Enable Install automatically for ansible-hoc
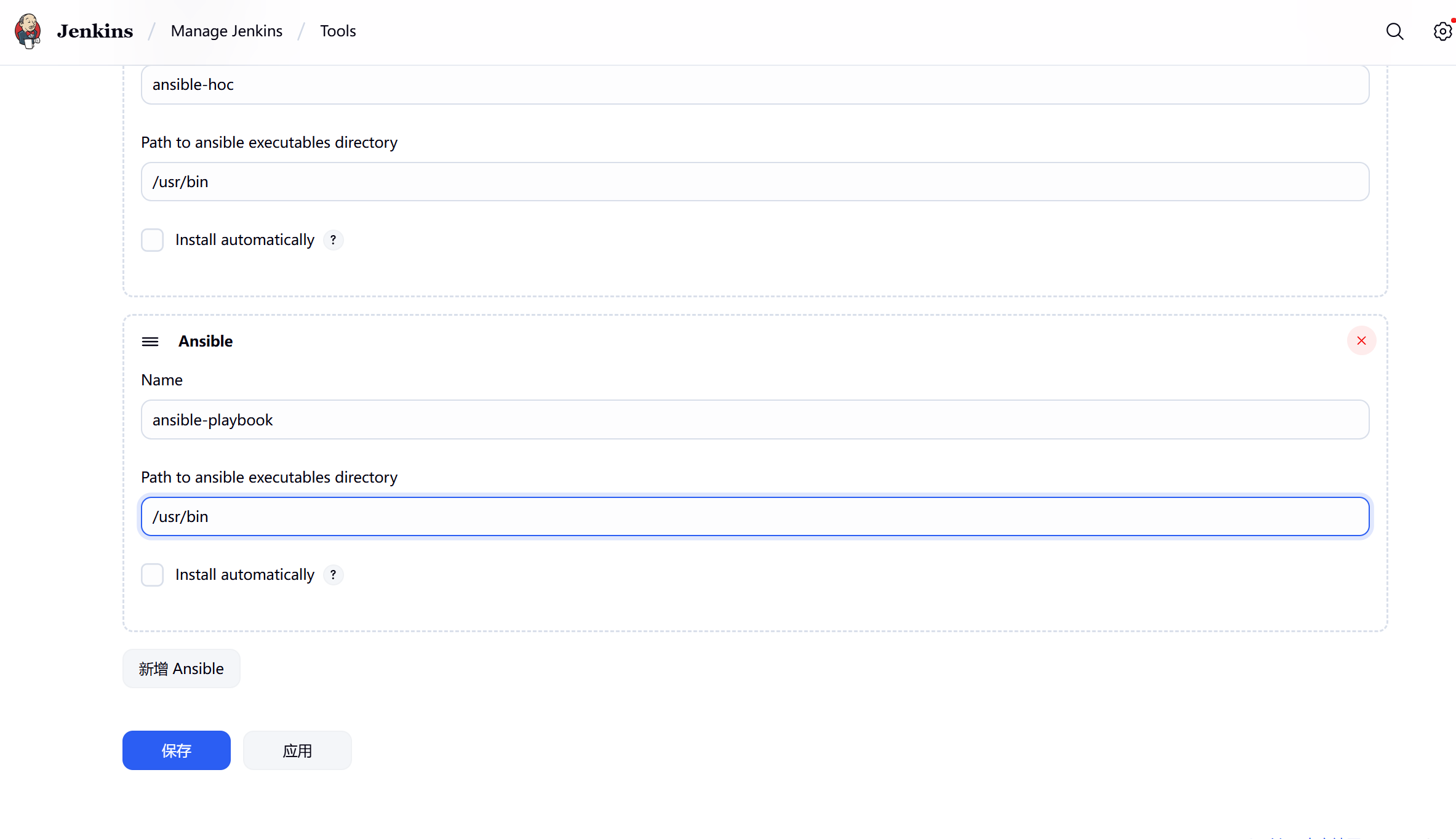 click(152, 240)
